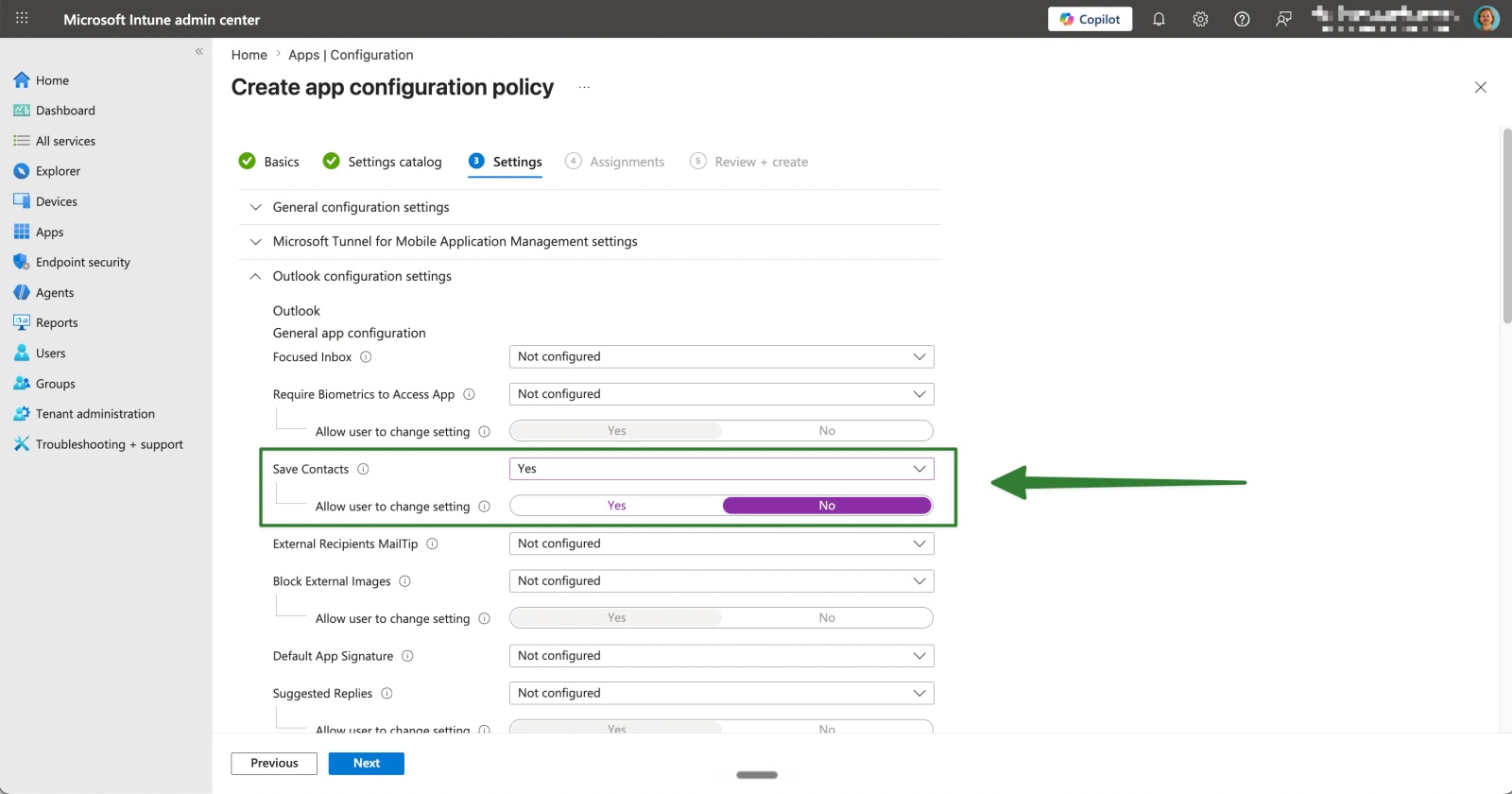Open the Focused Inbox dropdown
This screenshot has height=794, width=1512.
721,356
